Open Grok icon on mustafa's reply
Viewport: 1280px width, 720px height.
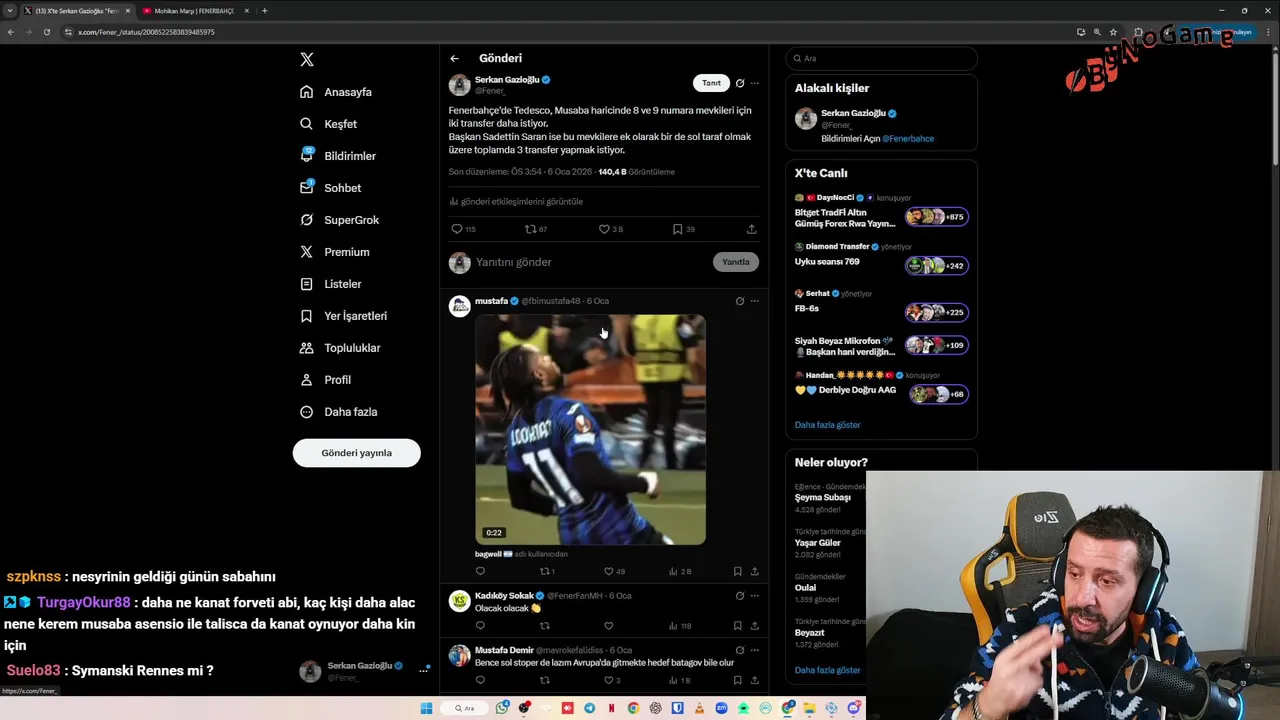[x=740, y=301]
